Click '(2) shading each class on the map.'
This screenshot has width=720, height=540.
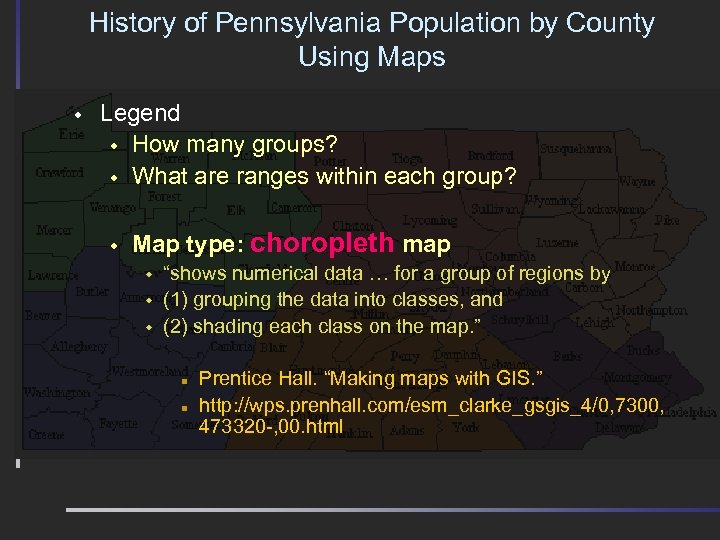(x=321, y=326)
